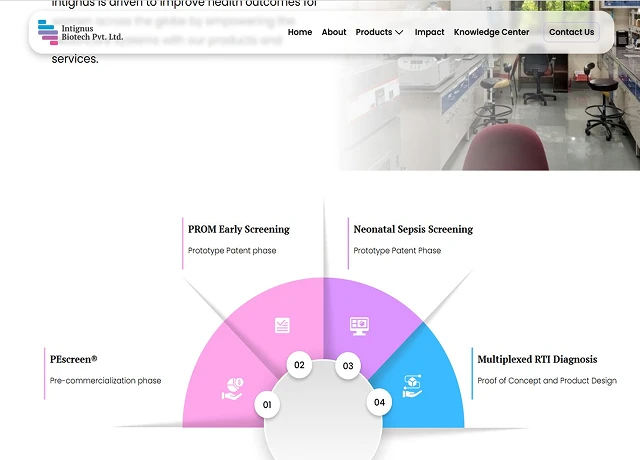Viewport: 640px width, 460px height.
Task: Select the box-in-hand icon in blue segment
Action: (x=413, y=386)
